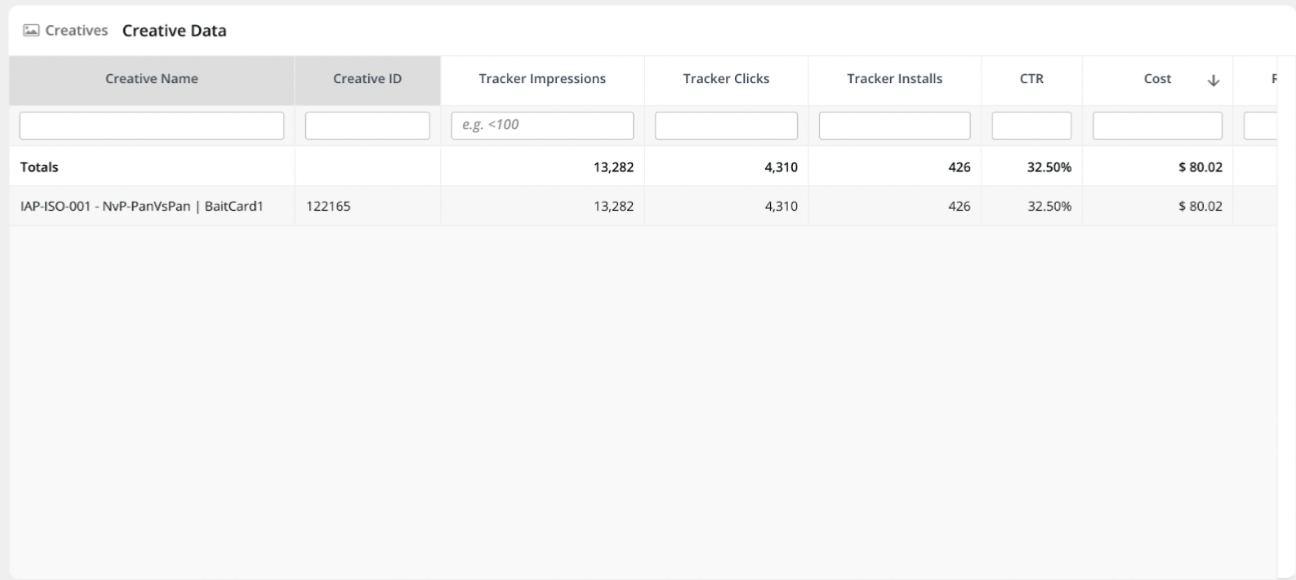Click the Tracker Clicks column header

pyautogui.click(x=726, y=80)
